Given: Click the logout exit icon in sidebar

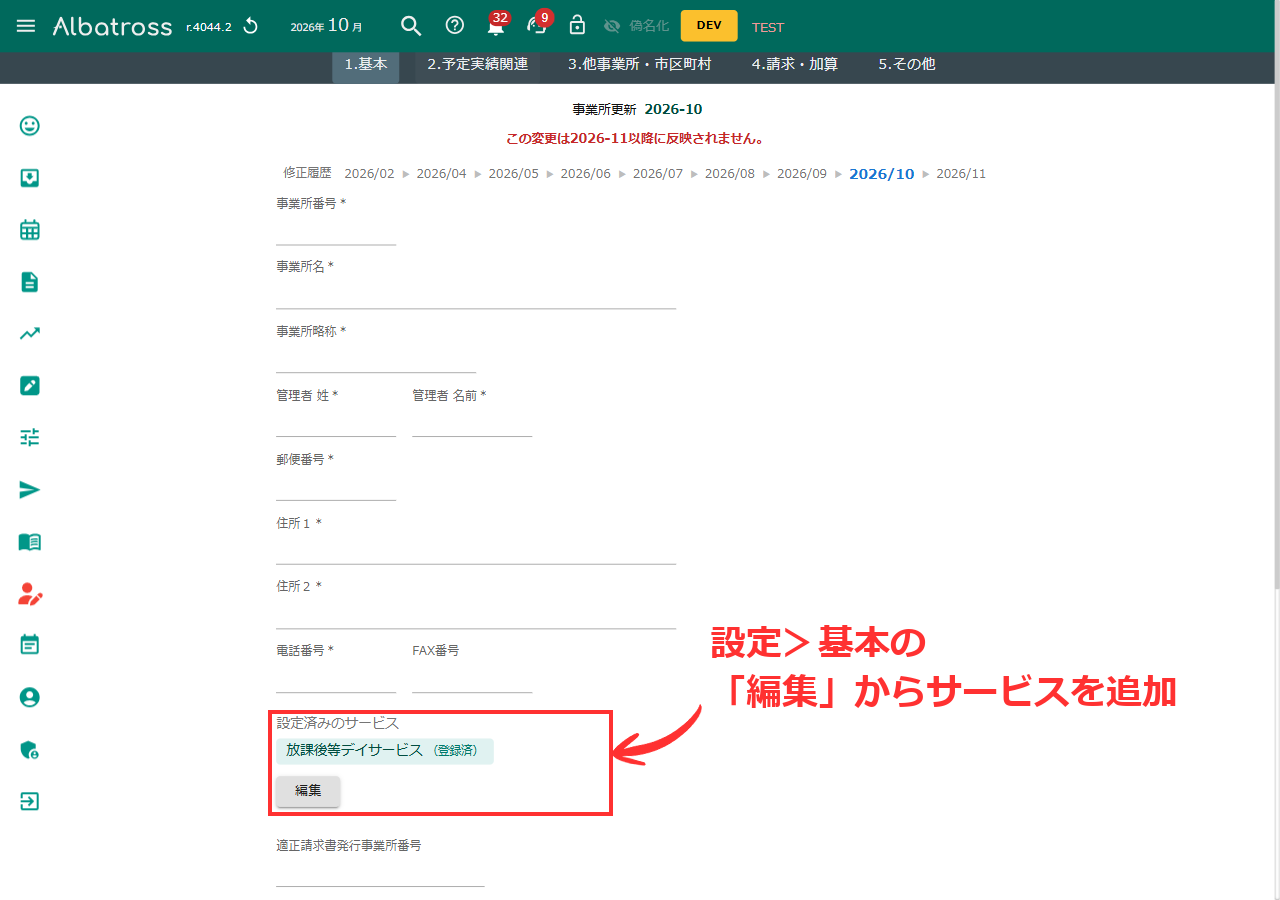Looking at the screenshot, I should 30,801.
